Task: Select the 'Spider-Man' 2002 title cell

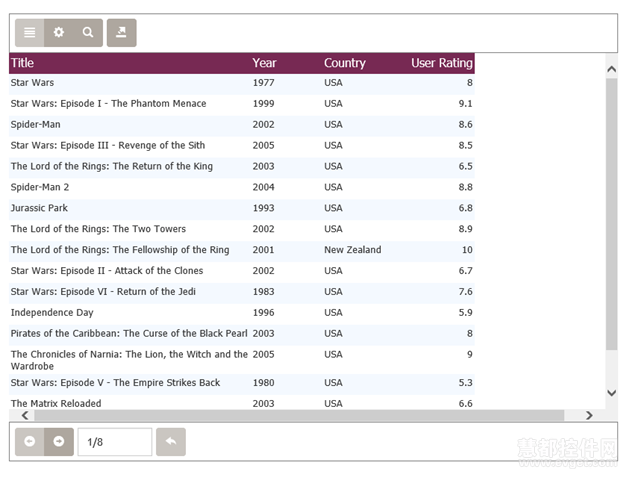Action: coord(35,125)
